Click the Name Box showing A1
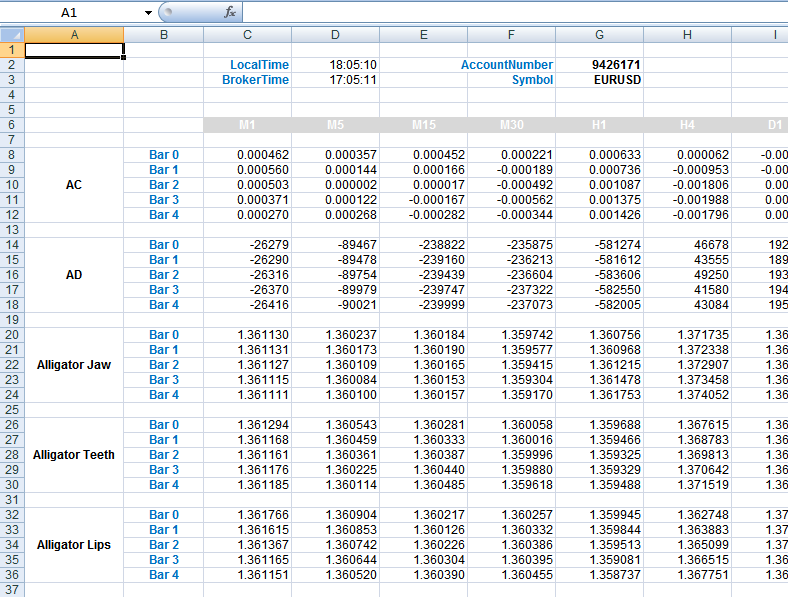 click(69, 13)
